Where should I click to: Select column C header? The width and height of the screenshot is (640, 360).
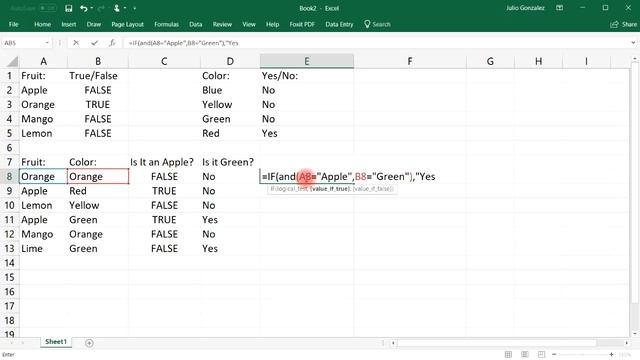164,61
